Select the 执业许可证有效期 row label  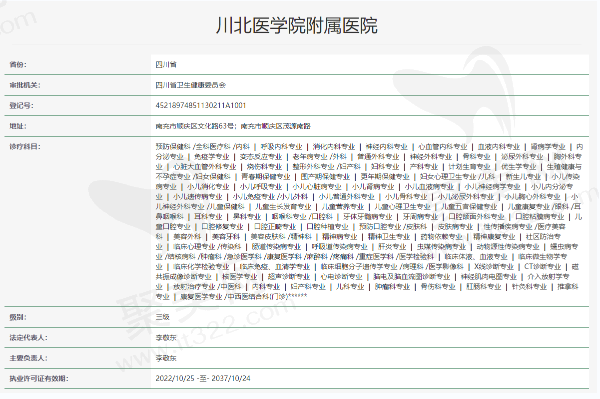[39, 378]
